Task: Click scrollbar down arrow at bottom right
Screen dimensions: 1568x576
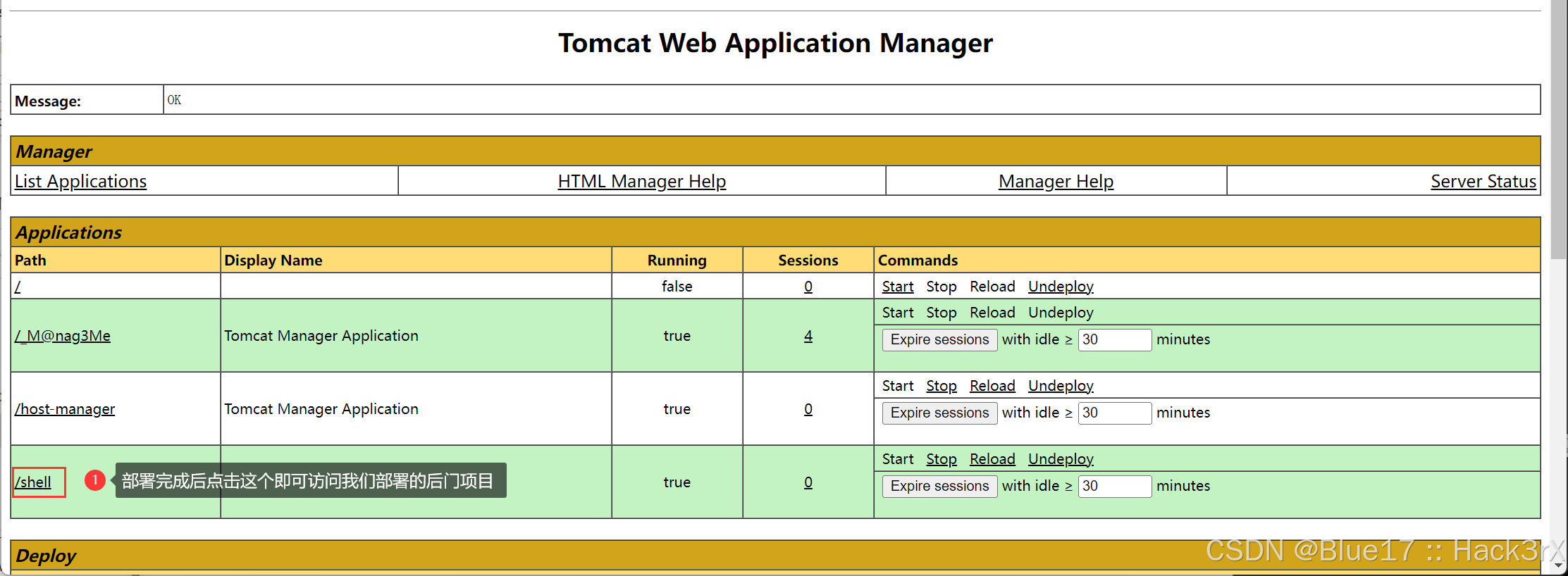Action: coord(1559,567)
